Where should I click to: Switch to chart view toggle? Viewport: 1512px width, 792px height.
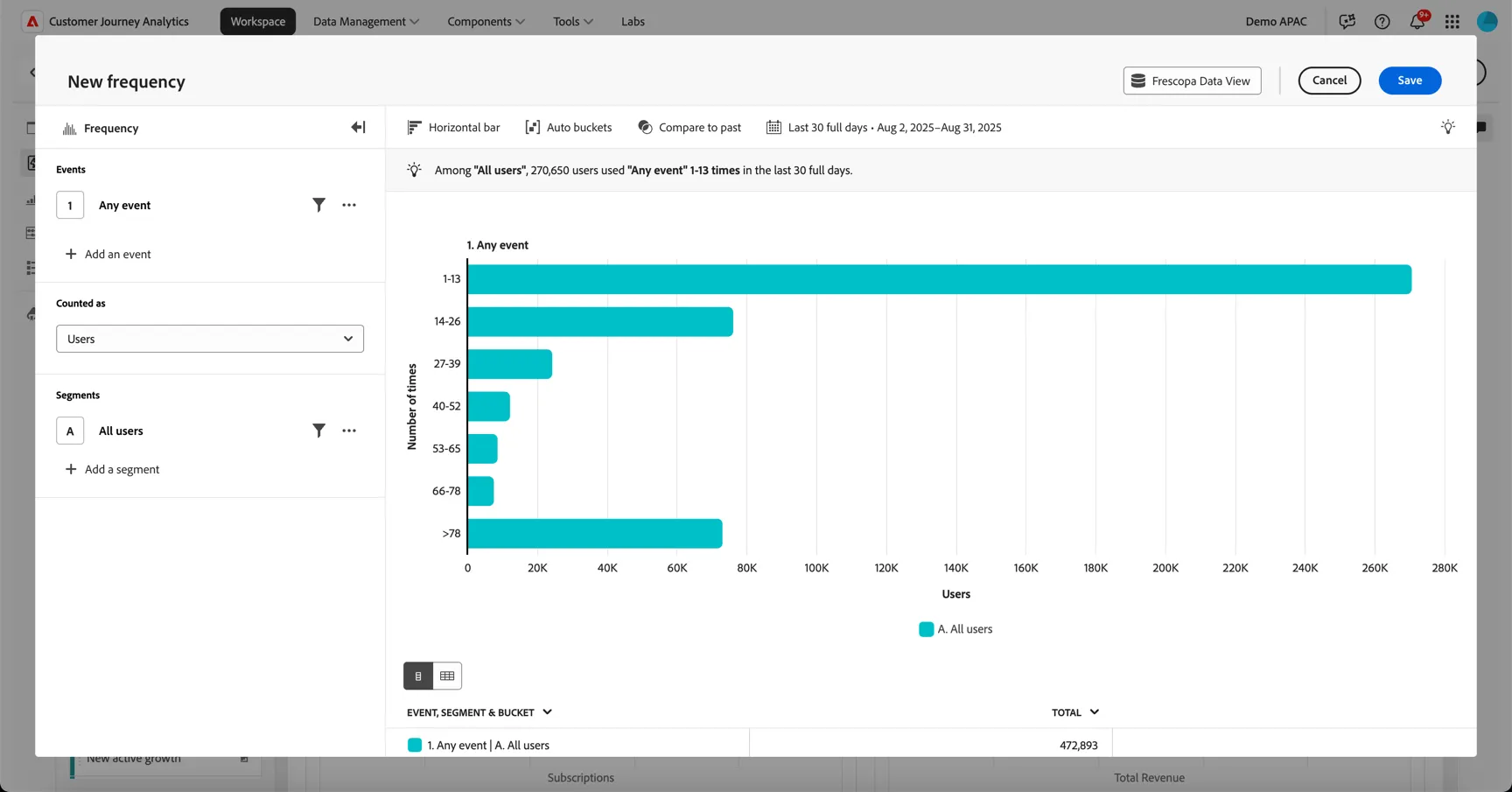click(x=418, y=676)
